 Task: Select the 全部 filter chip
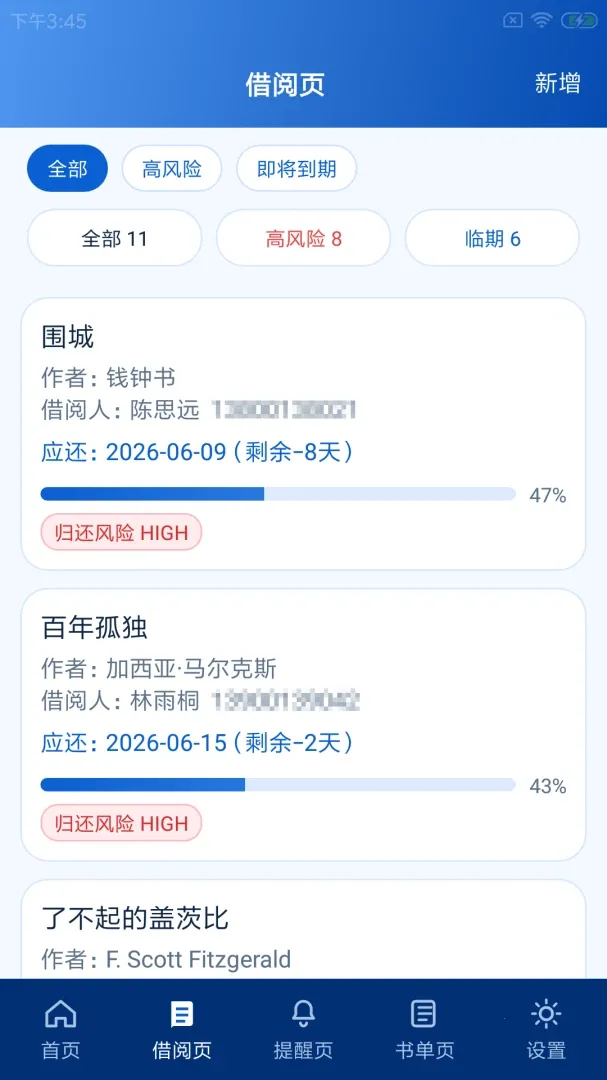pyautogui.click(x=68, y=169)
